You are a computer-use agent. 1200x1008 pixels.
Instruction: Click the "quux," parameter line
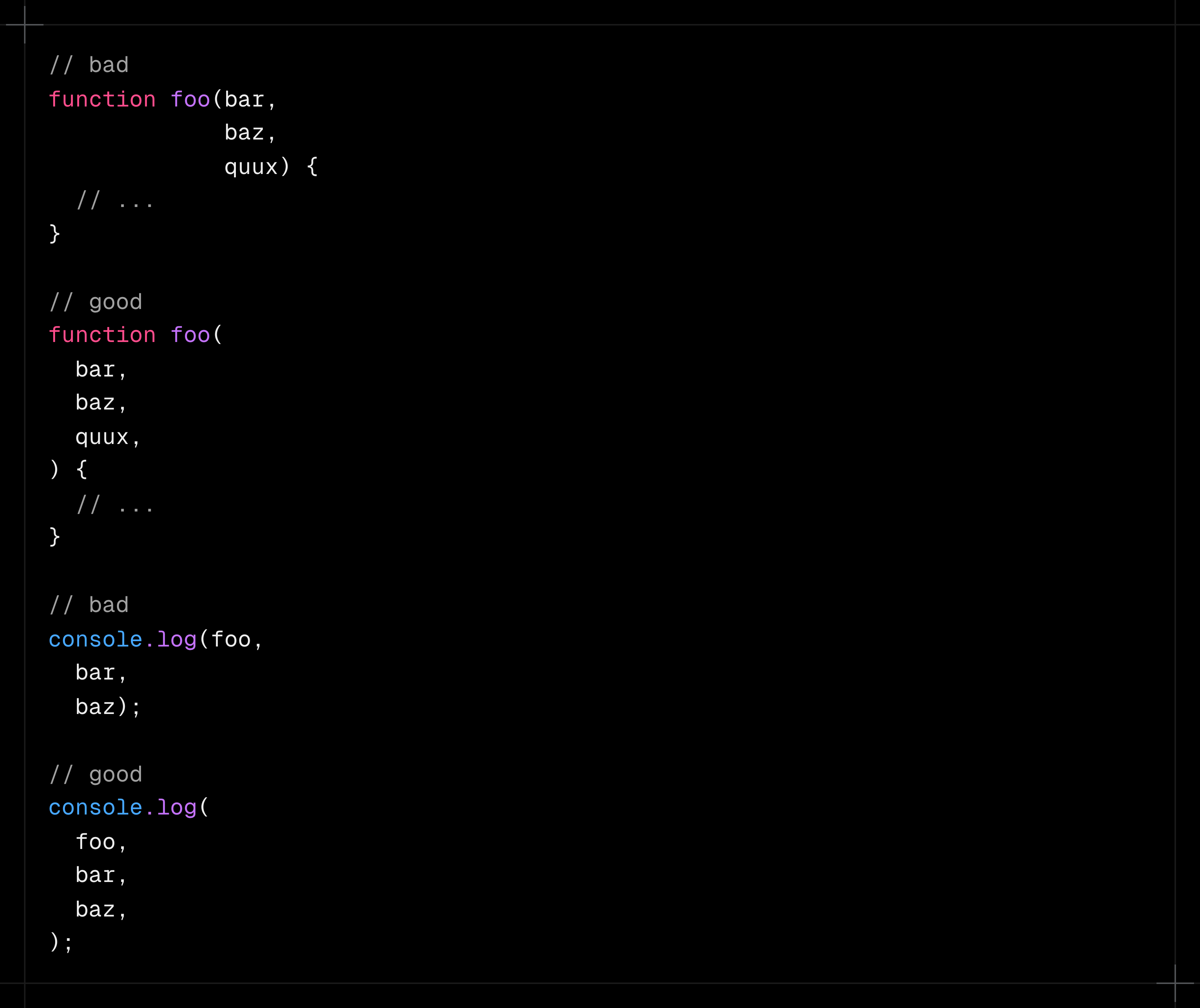click(107, 437)
